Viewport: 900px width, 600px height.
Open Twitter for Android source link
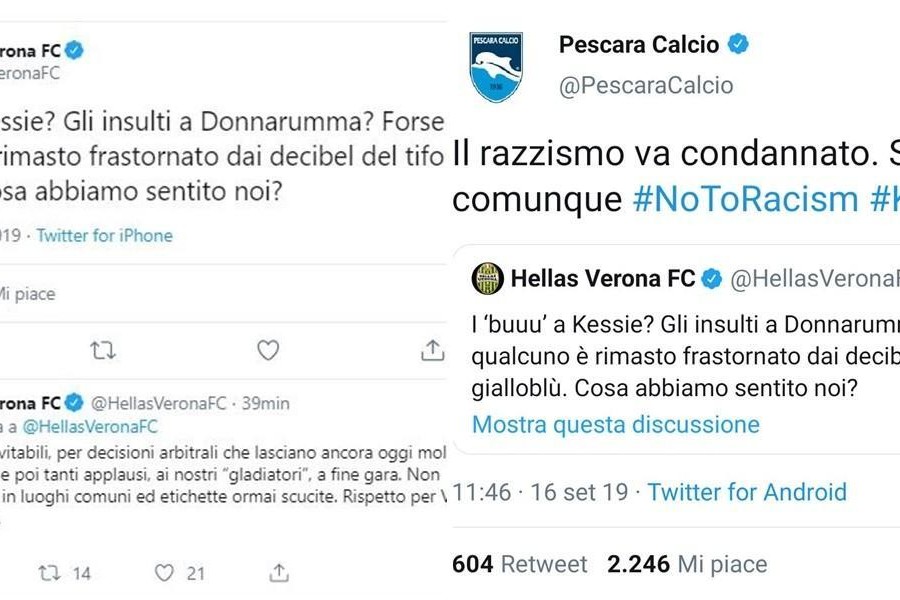pyautogui.click(x=747, y=492)
